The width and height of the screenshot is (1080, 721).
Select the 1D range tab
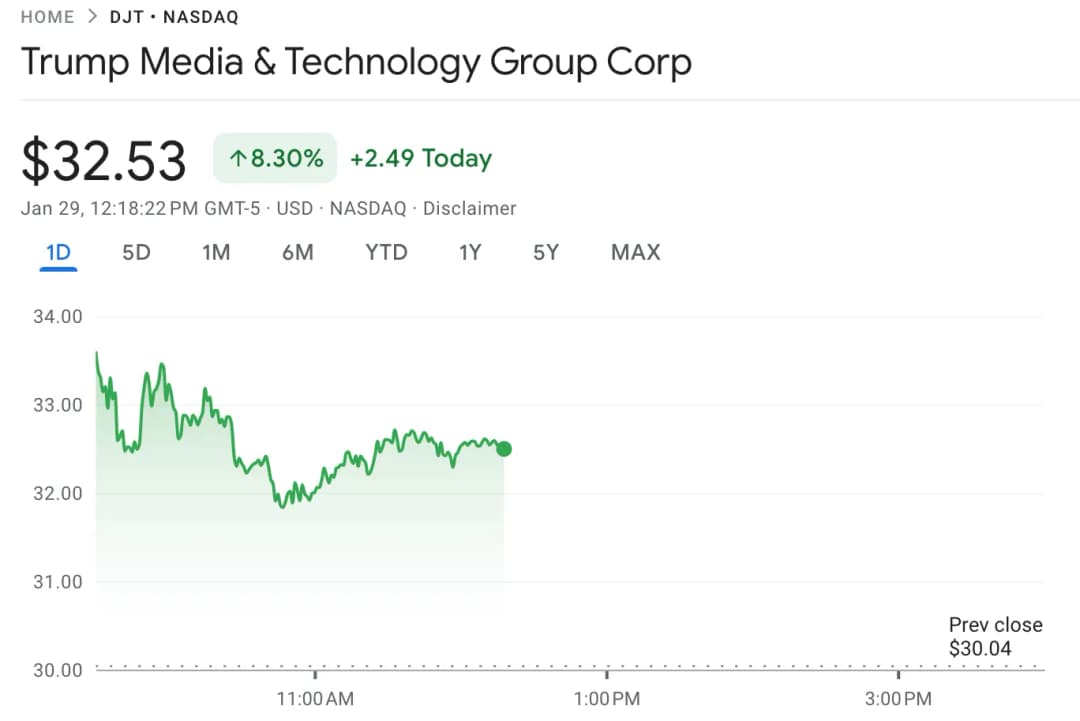(59, 253)
